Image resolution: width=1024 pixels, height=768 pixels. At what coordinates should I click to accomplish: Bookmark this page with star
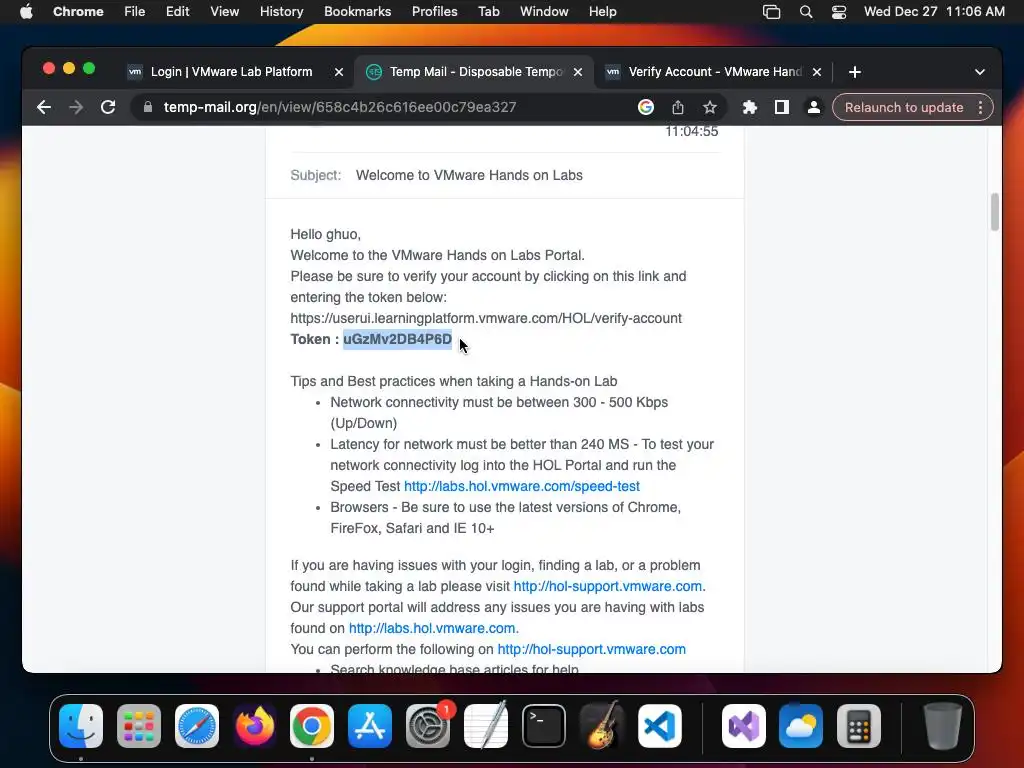pos(710,107)
